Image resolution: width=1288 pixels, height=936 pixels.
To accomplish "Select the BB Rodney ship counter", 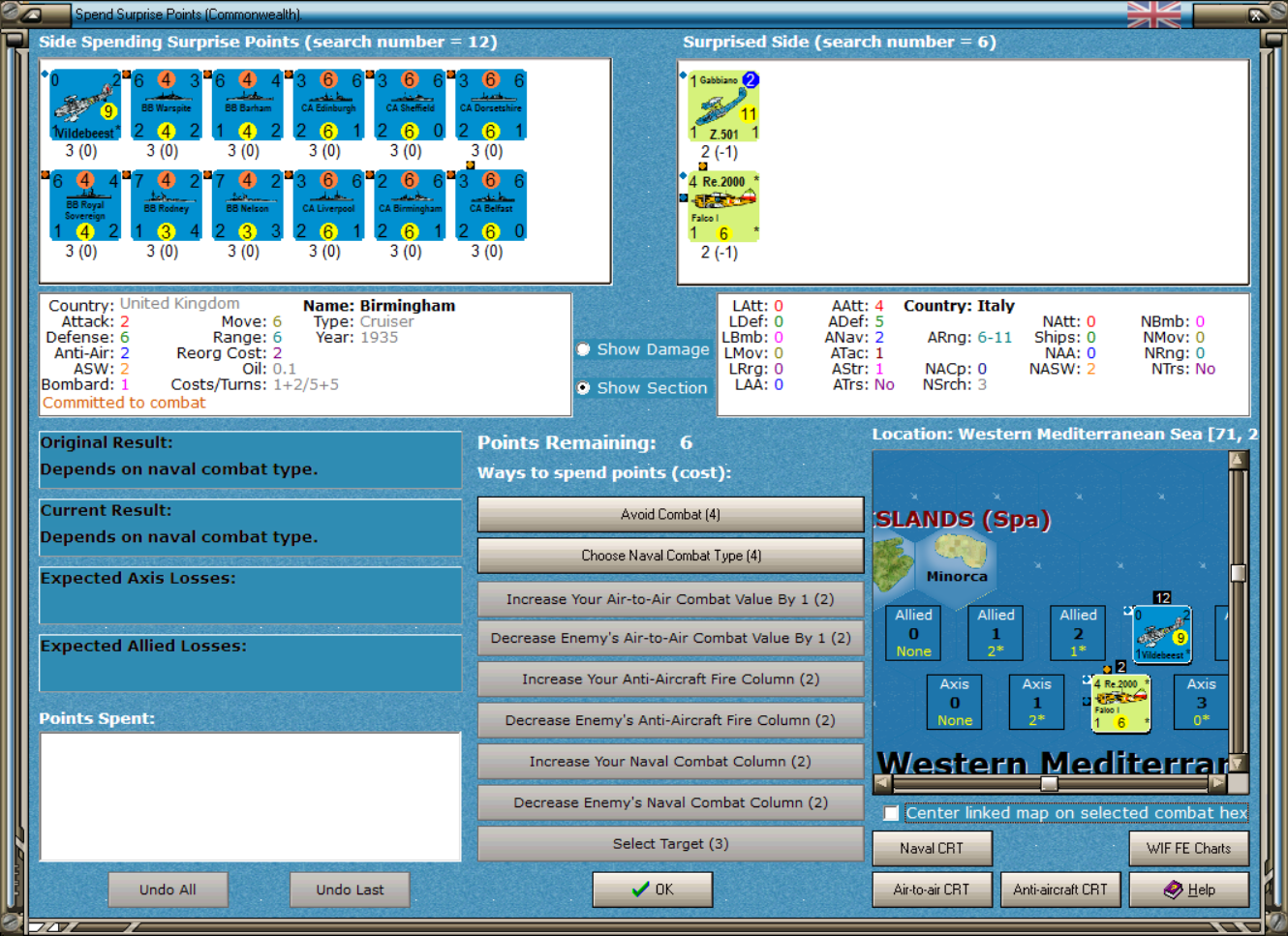I will click(x=167, y=205).
